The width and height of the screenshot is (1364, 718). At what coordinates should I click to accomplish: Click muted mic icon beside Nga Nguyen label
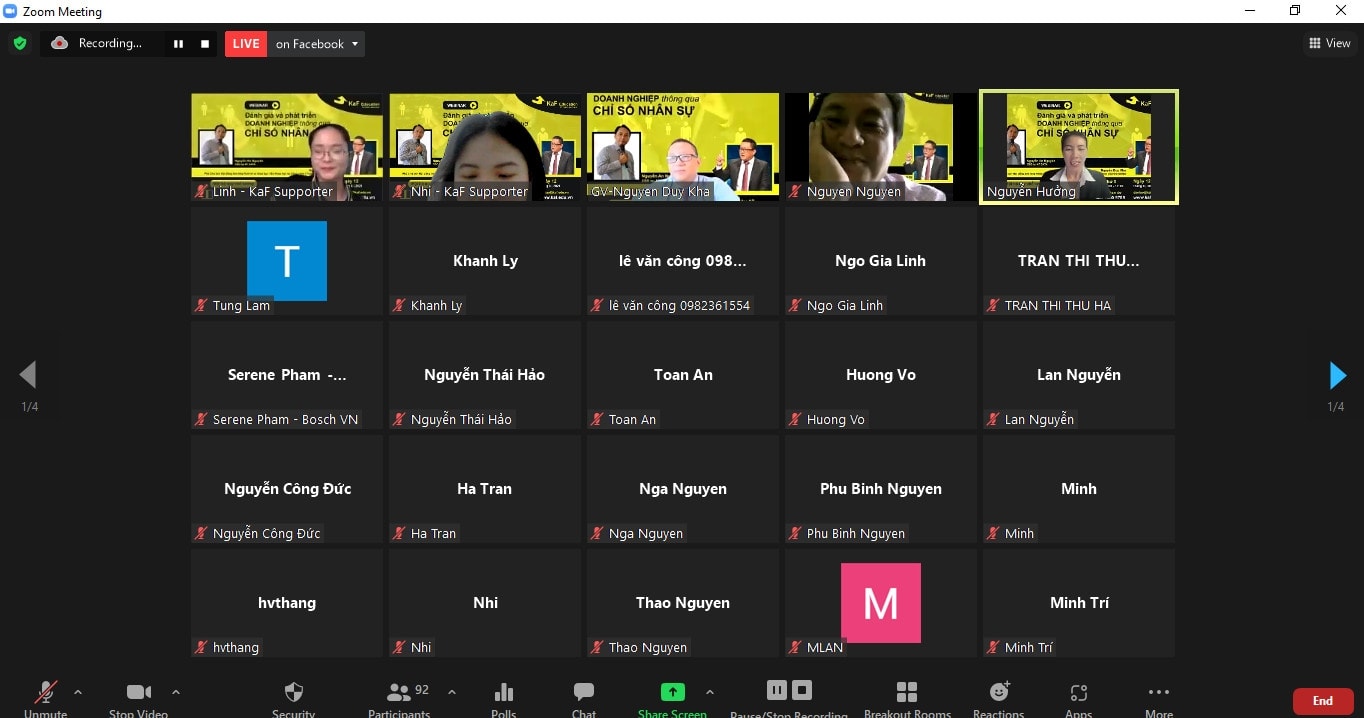(x=597, y=534)
